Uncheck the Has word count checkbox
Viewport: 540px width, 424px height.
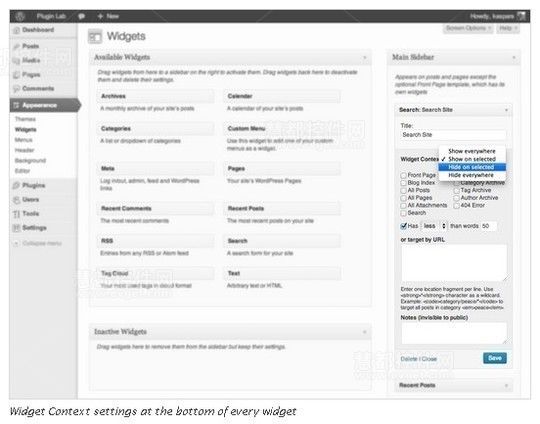coord(403,226)
